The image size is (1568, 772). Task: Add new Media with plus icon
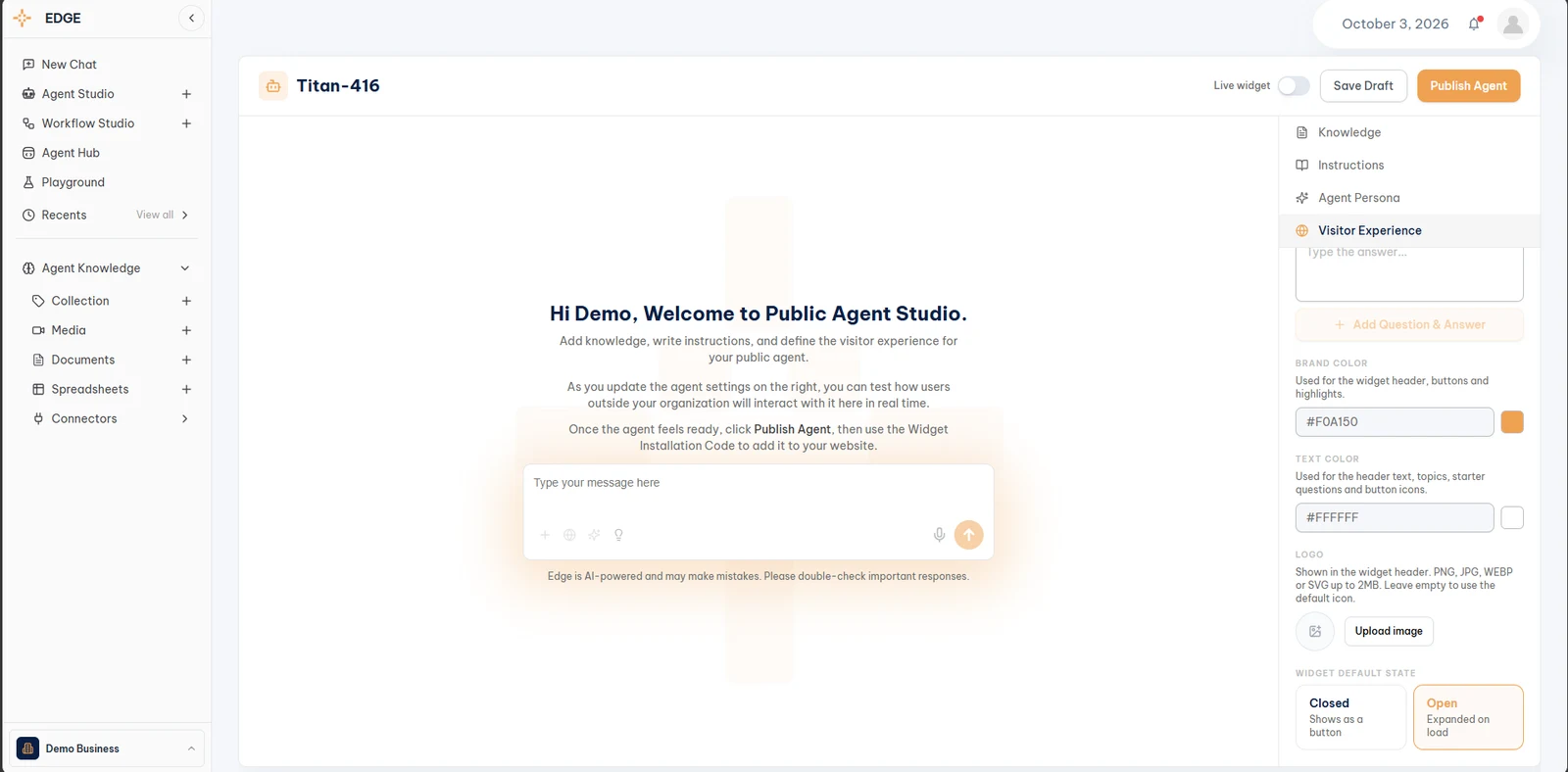click(186, 330)
